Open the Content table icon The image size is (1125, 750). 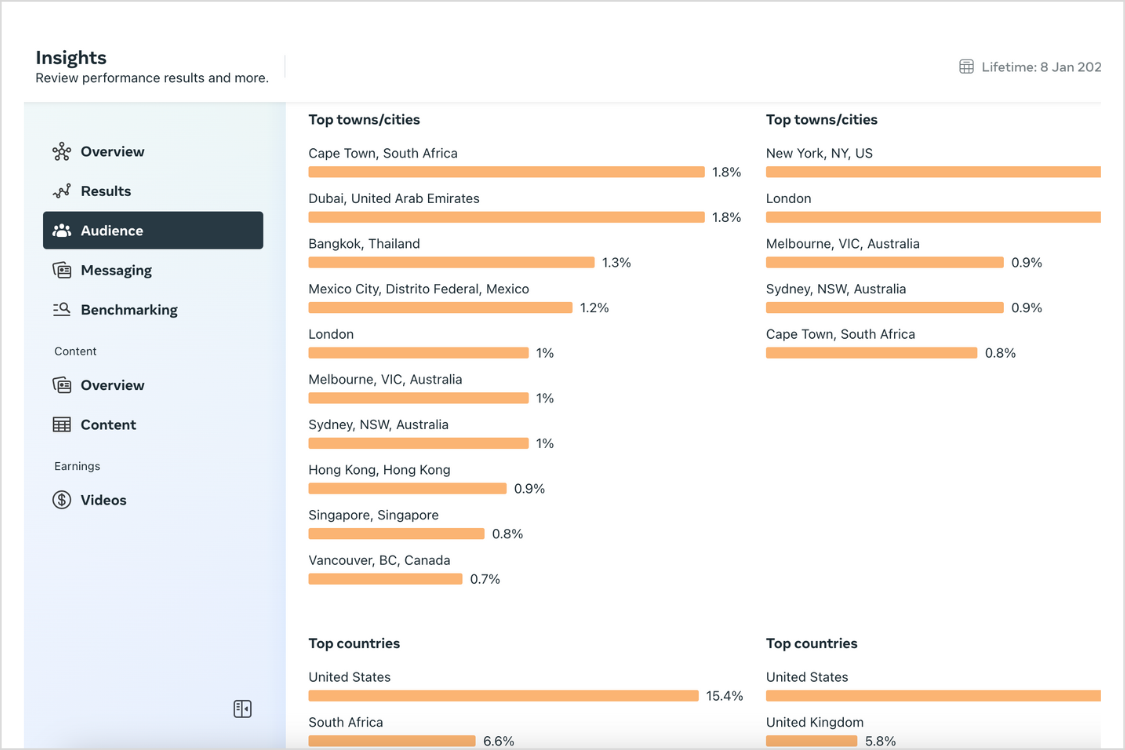pyautogui.click(x=62, y=424)
